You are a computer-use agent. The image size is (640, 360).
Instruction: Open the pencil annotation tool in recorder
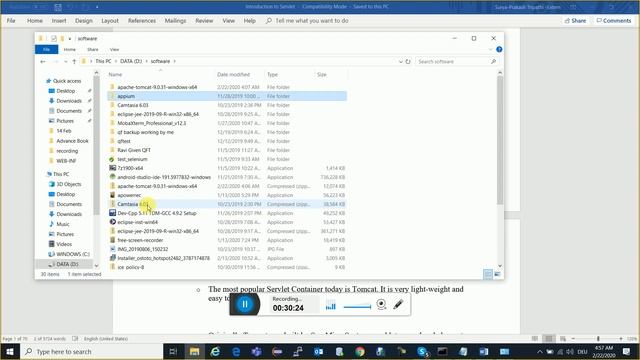click(x=398, y=304)
